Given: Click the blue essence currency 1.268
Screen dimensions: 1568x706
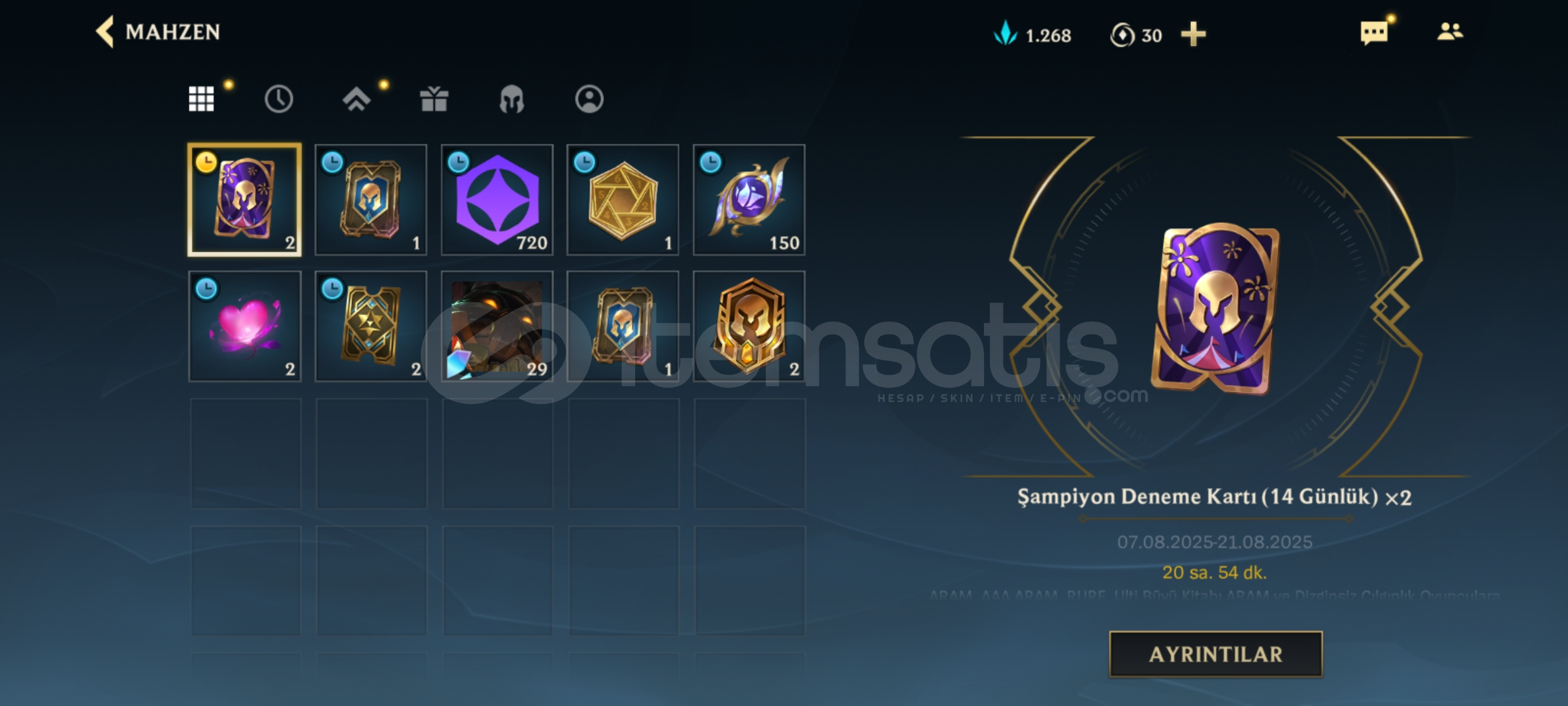Looking at the screenshot, I should click(x=1032, y=34).
